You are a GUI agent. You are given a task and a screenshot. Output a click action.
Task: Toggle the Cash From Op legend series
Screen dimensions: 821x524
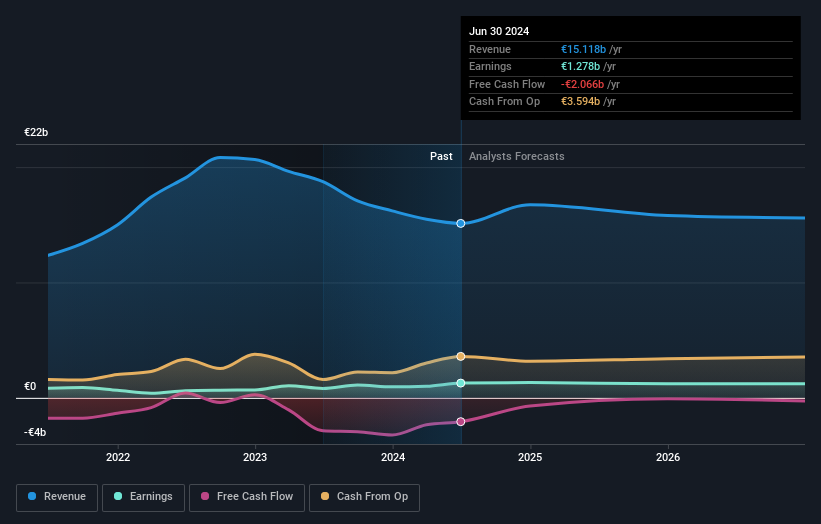coord(364,497)
